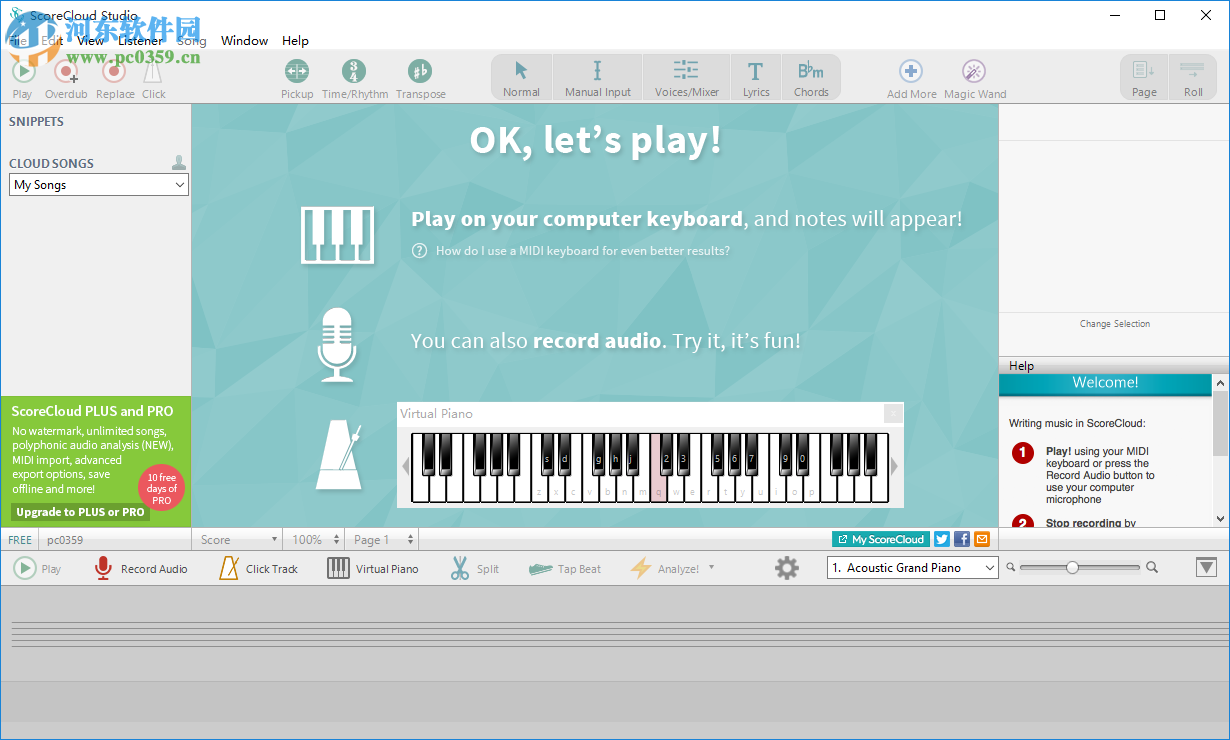
Task: Toggle the Click Track on
Action: click(x=258, y=568)
